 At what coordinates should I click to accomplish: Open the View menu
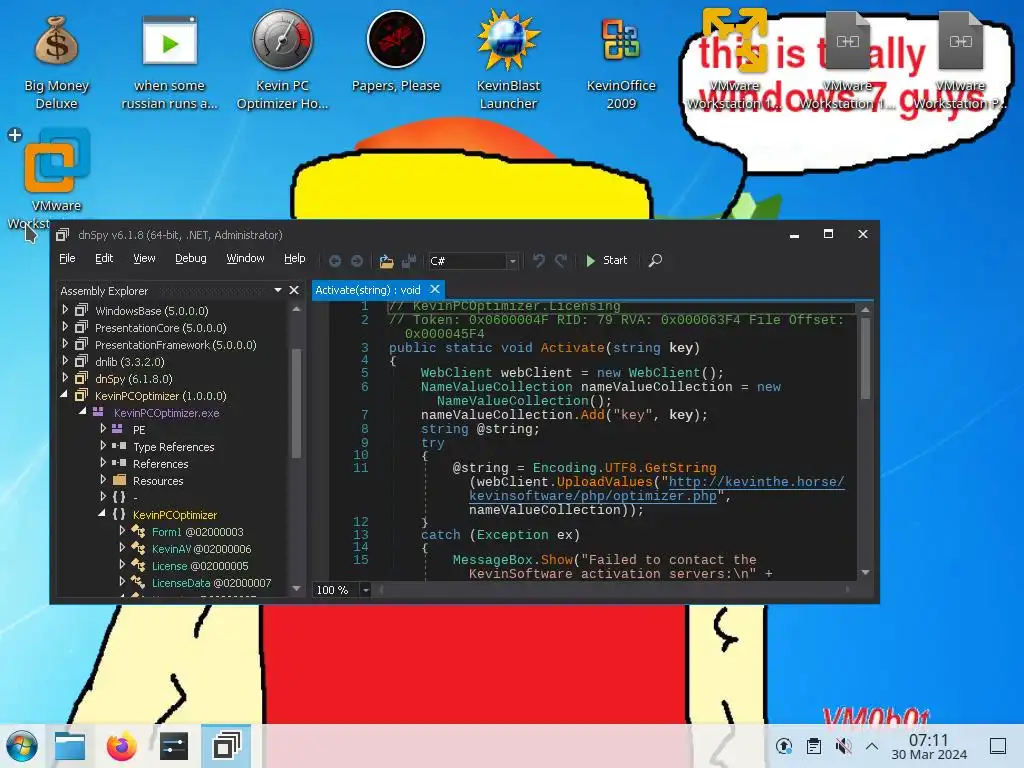144,258
